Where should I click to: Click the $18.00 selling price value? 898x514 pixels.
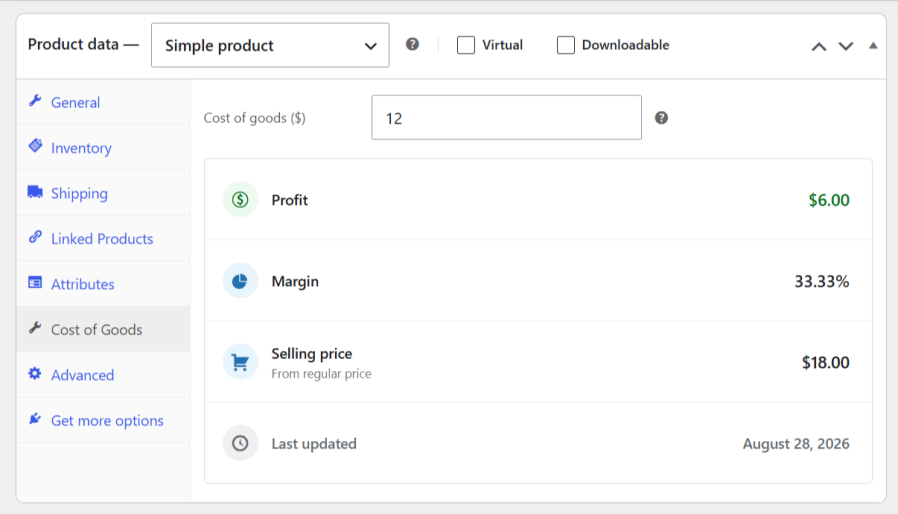coord(825,362)
